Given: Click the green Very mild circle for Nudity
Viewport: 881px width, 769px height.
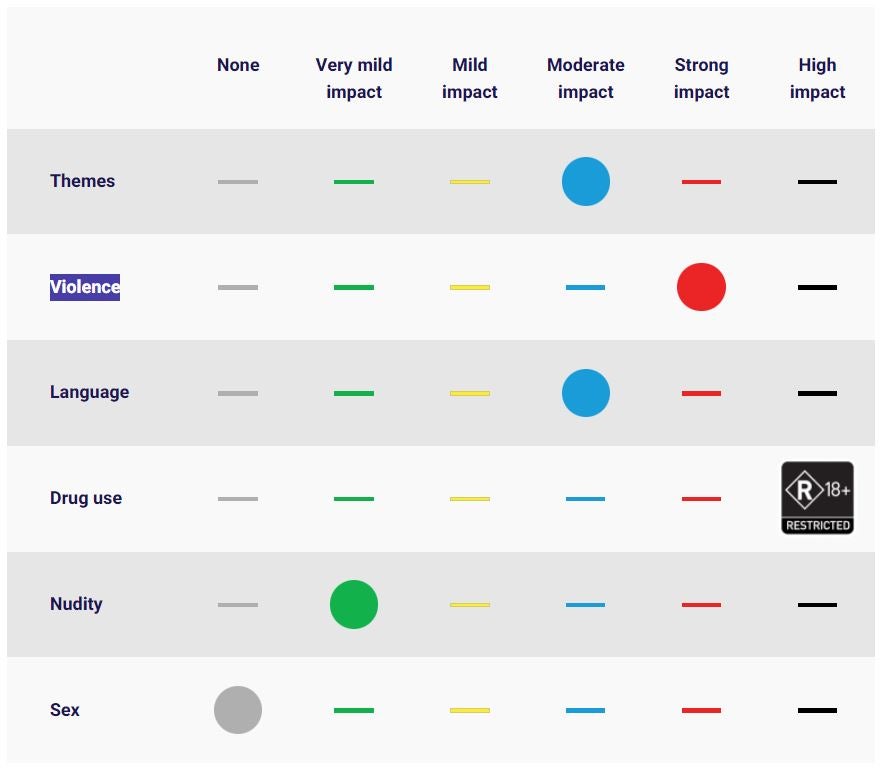Looking at the screenshot, I should 354,605.
